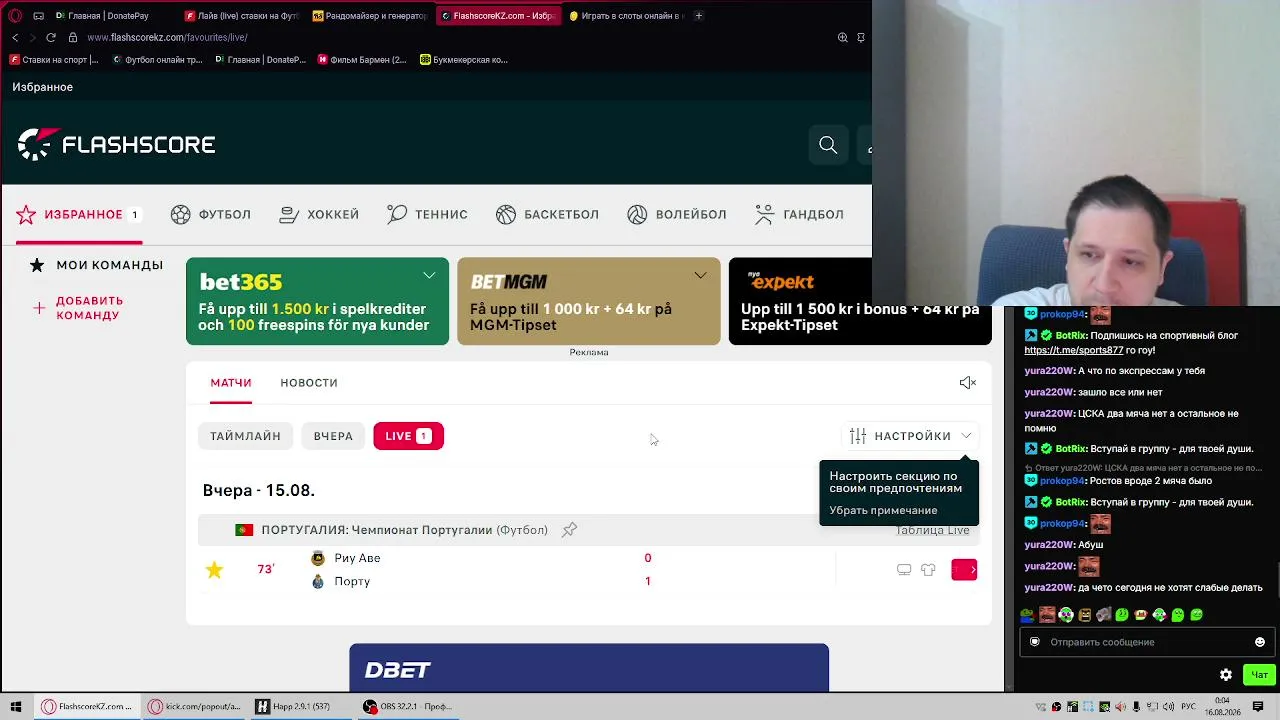1280x720 pixels.
Task: Open Фильм Бармен bookmark
Action: tap(362, 60)
